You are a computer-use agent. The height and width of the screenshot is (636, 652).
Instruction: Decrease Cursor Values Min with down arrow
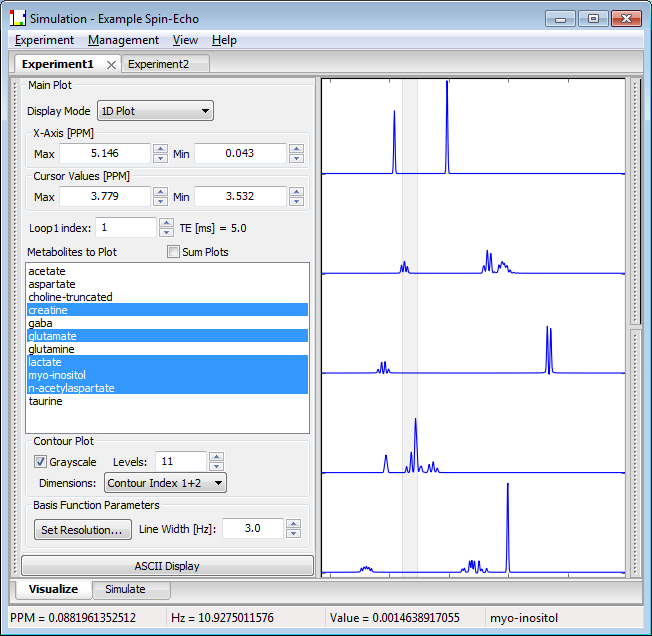click(295, 201)
